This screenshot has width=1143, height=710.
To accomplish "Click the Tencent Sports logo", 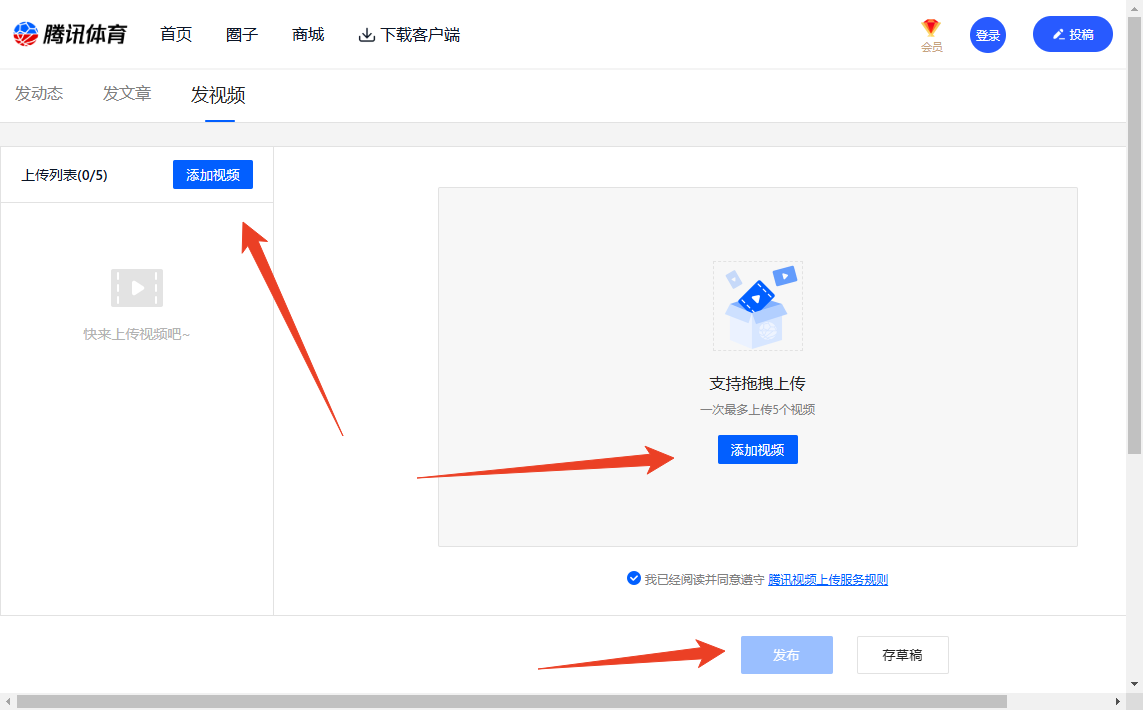I will pos(70,34).
